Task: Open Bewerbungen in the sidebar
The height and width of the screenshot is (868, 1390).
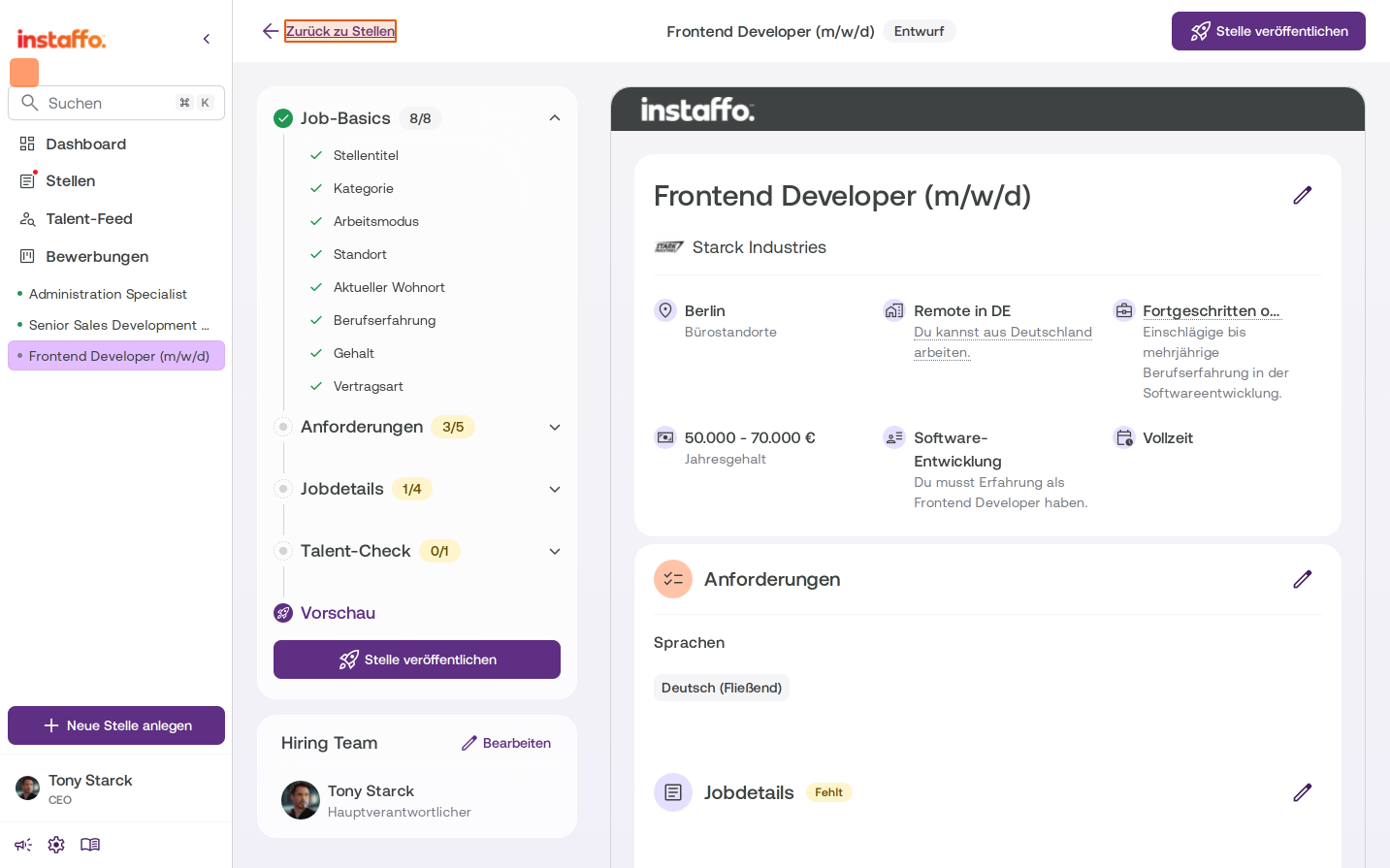Action: click(116, 256)
